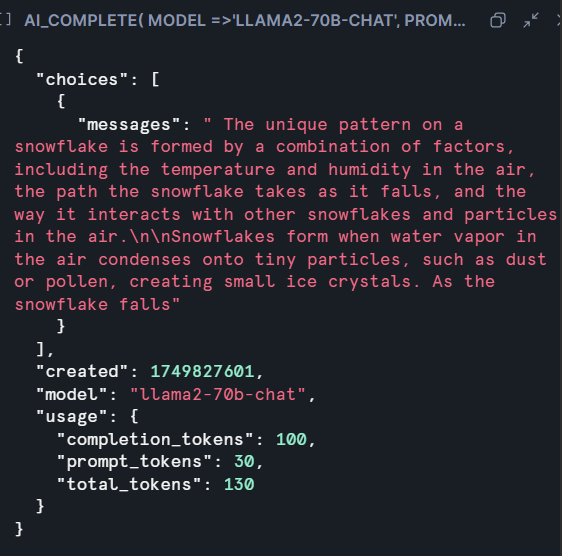Click the "usage" key name
Viewport: 562px width, 556px height.
72,417
